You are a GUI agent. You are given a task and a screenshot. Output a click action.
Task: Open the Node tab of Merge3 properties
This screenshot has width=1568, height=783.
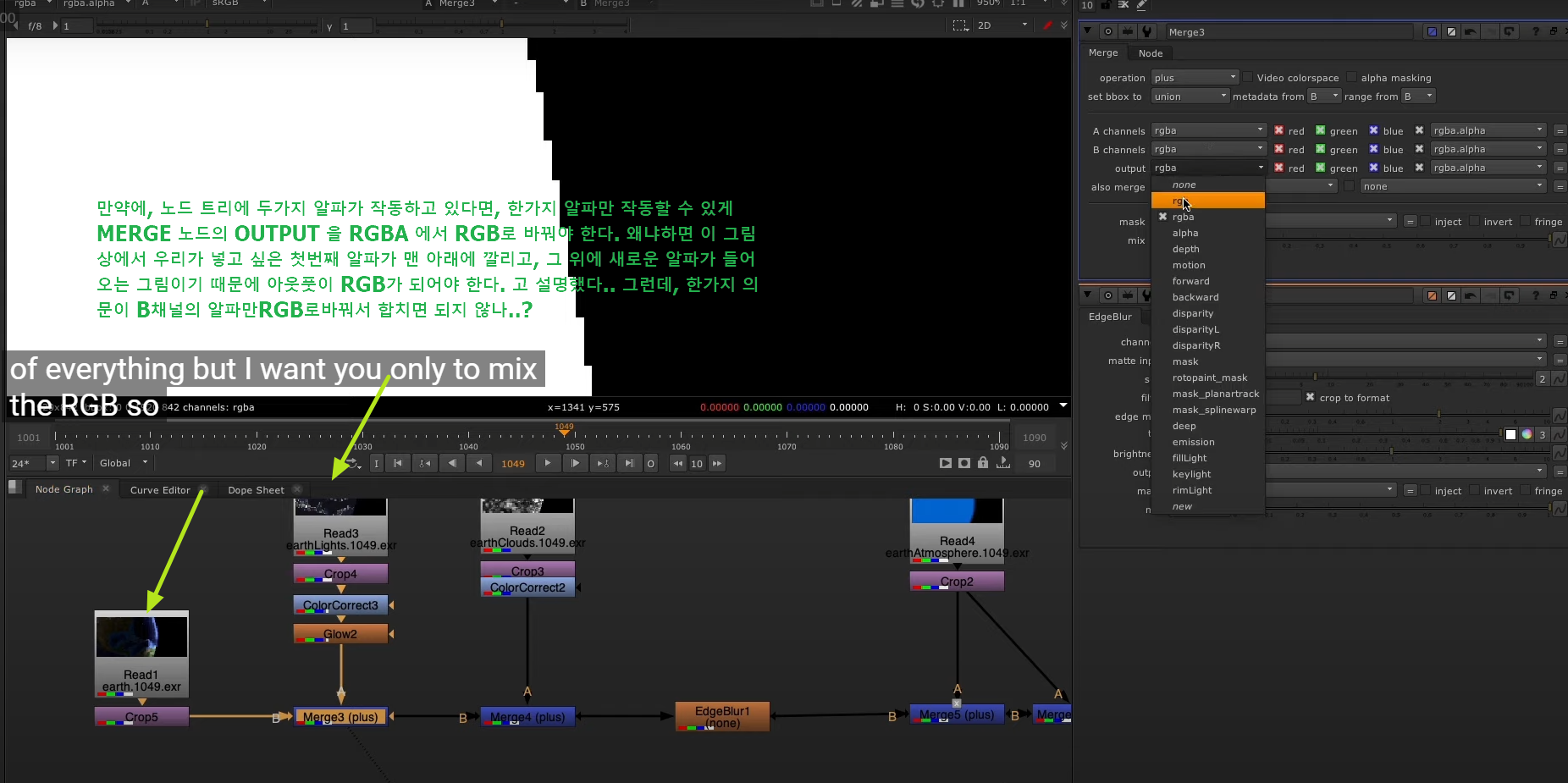click(1150, 53)
